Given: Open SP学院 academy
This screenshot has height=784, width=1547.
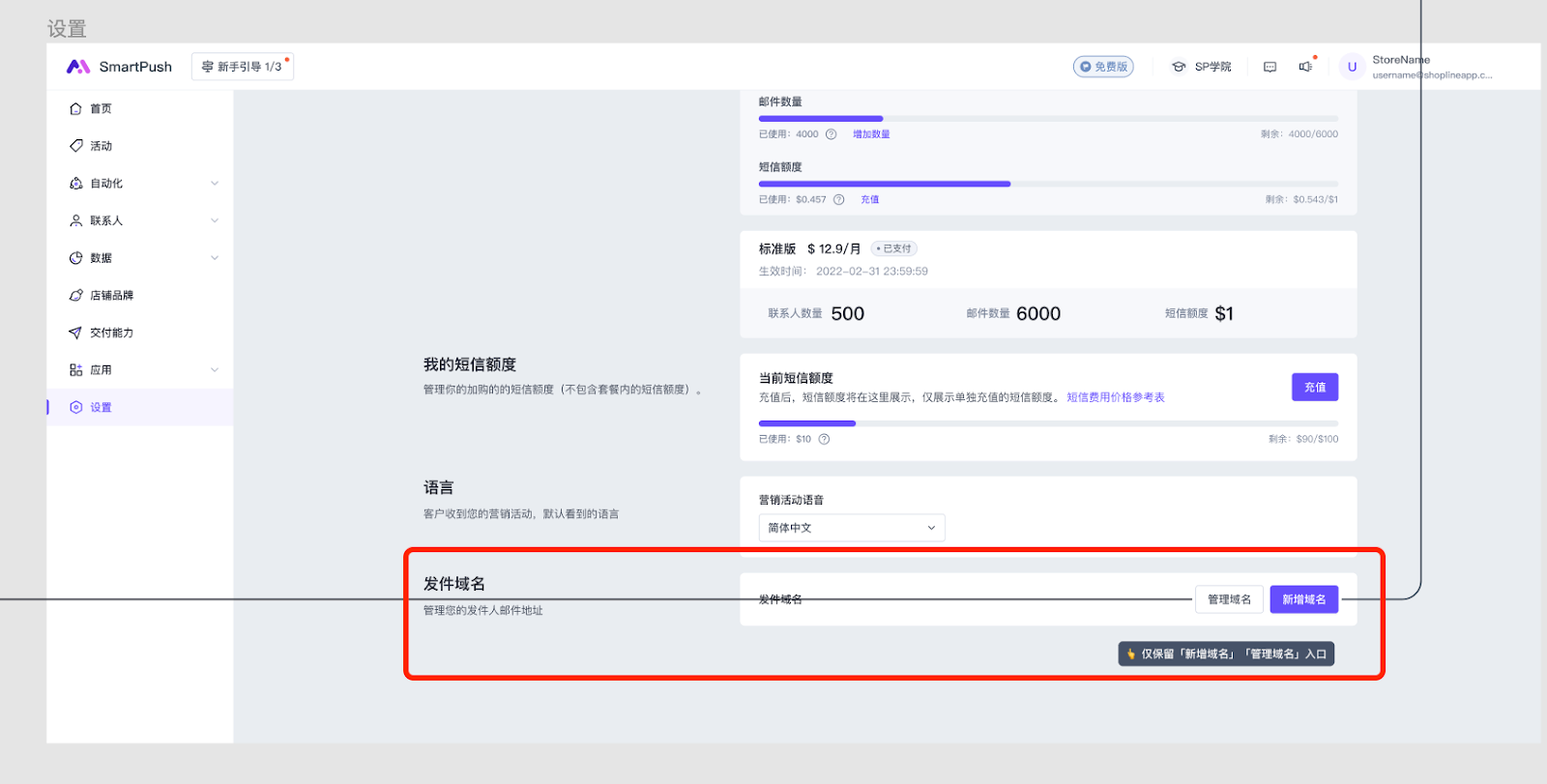Looking at the screenshot, I should [1202, 67].
